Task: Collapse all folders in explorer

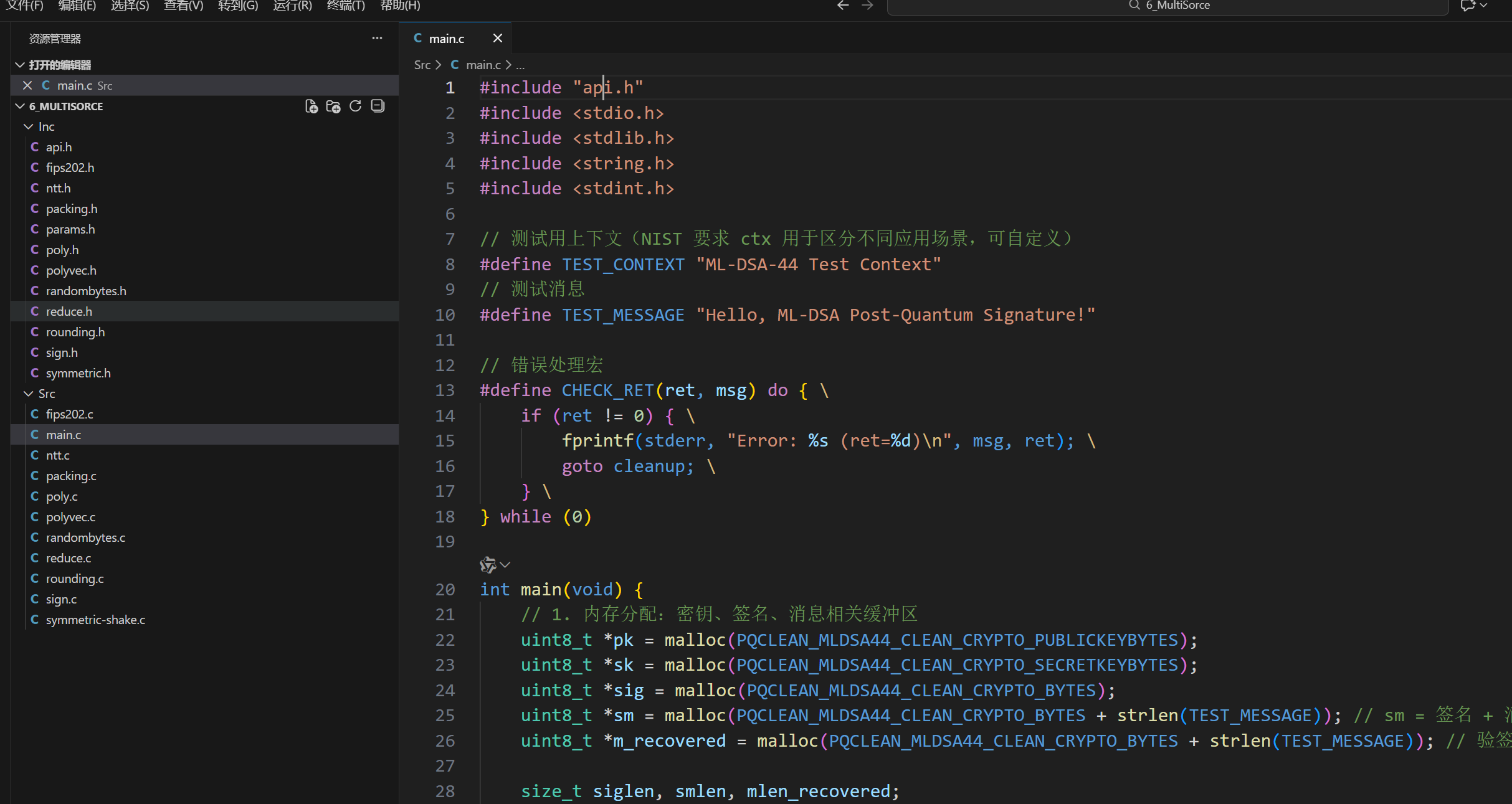Action: tap(378, 106)
